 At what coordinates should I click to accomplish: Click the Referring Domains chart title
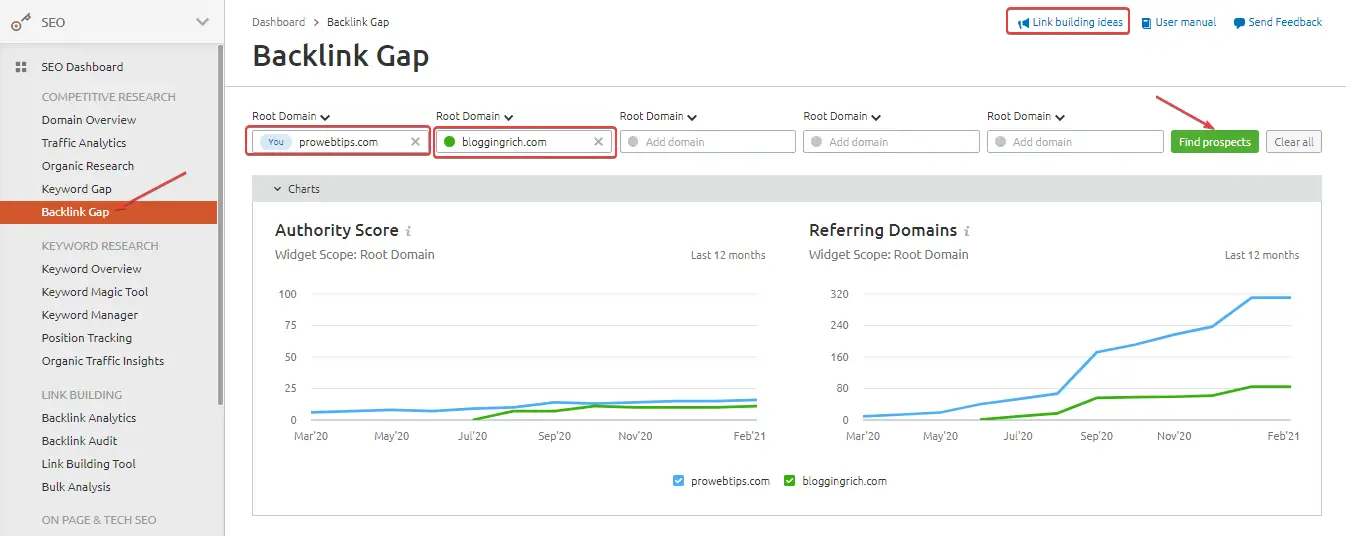point(883,230)
